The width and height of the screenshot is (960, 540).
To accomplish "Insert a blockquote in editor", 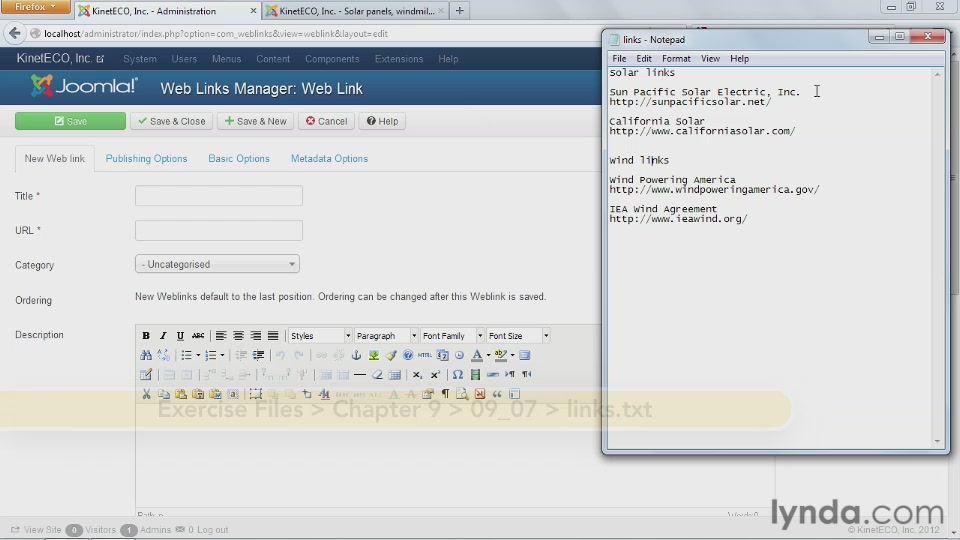I will click(497, 394).
